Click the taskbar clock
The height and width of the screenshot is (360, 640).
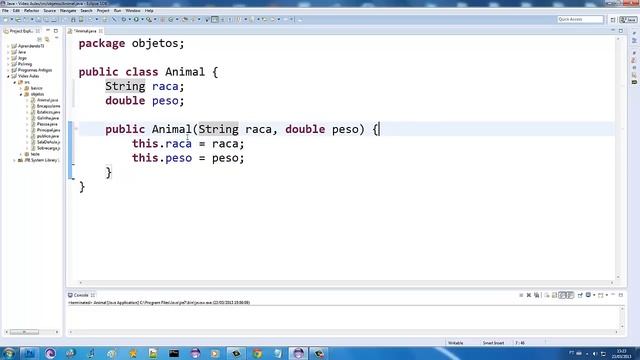point(621,353)
